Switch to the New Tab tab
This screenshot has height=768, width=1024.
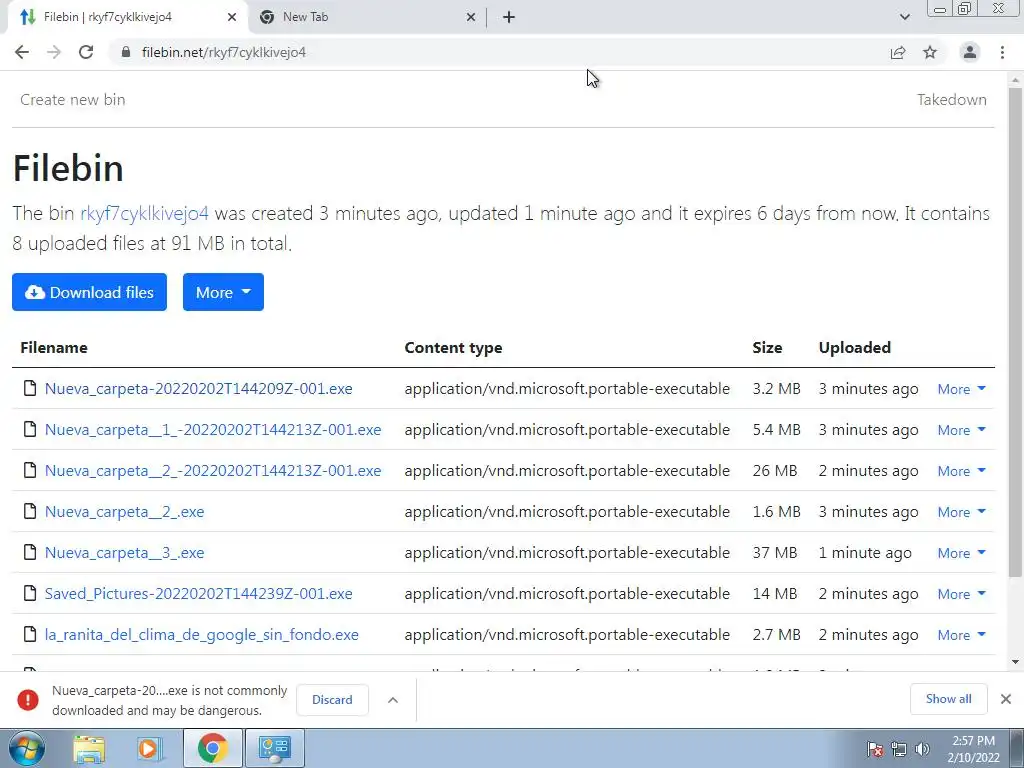click(366, 17)
